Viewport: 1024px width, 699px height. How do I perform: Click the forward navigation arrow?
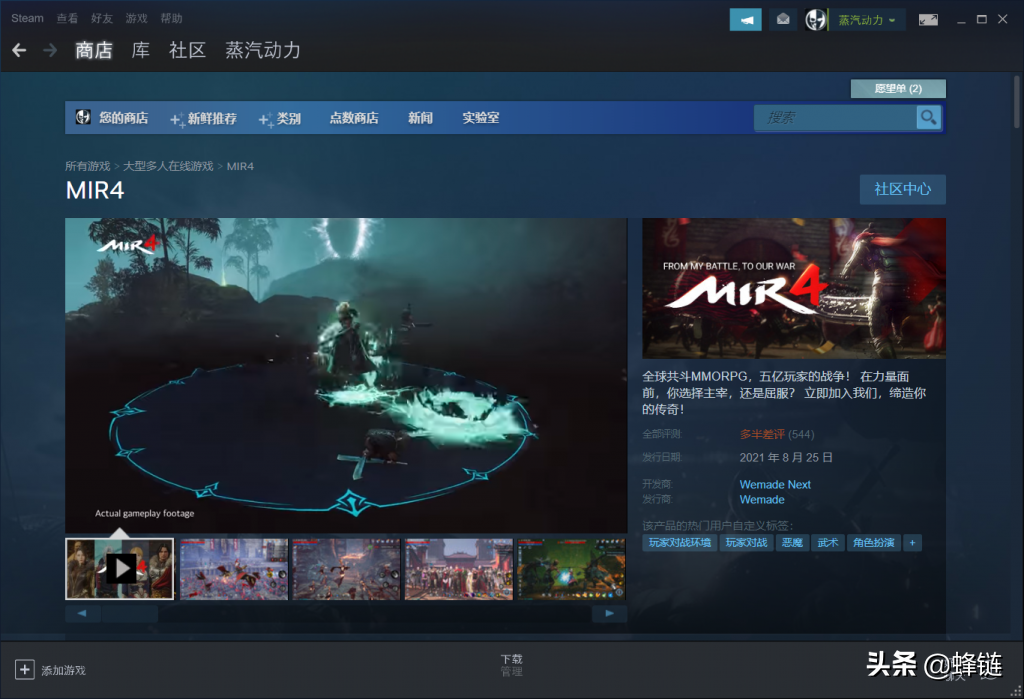[50, 50]
